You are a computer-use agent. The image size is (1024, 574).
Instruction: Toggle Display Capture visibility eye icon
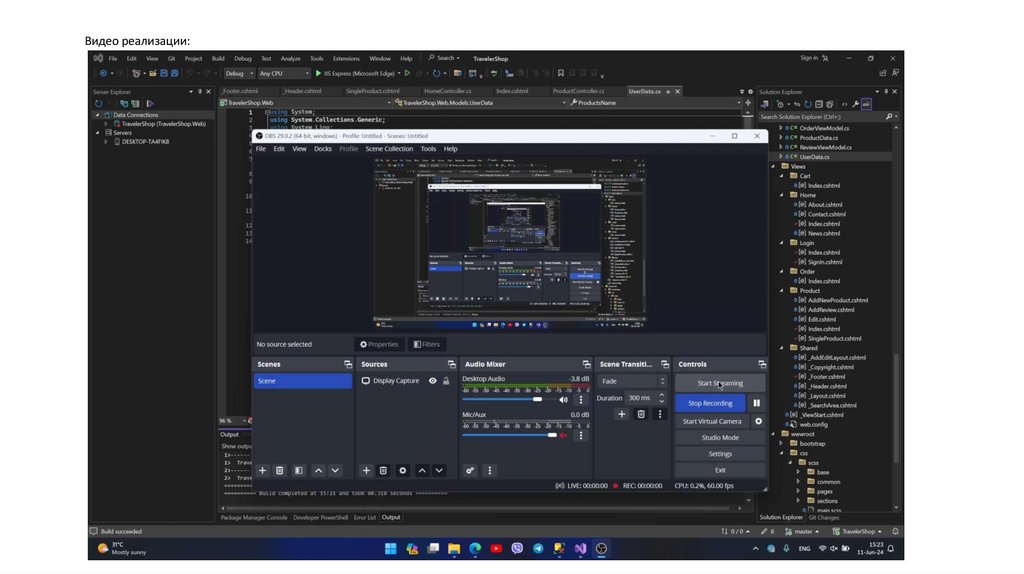(x=433, y=381)
